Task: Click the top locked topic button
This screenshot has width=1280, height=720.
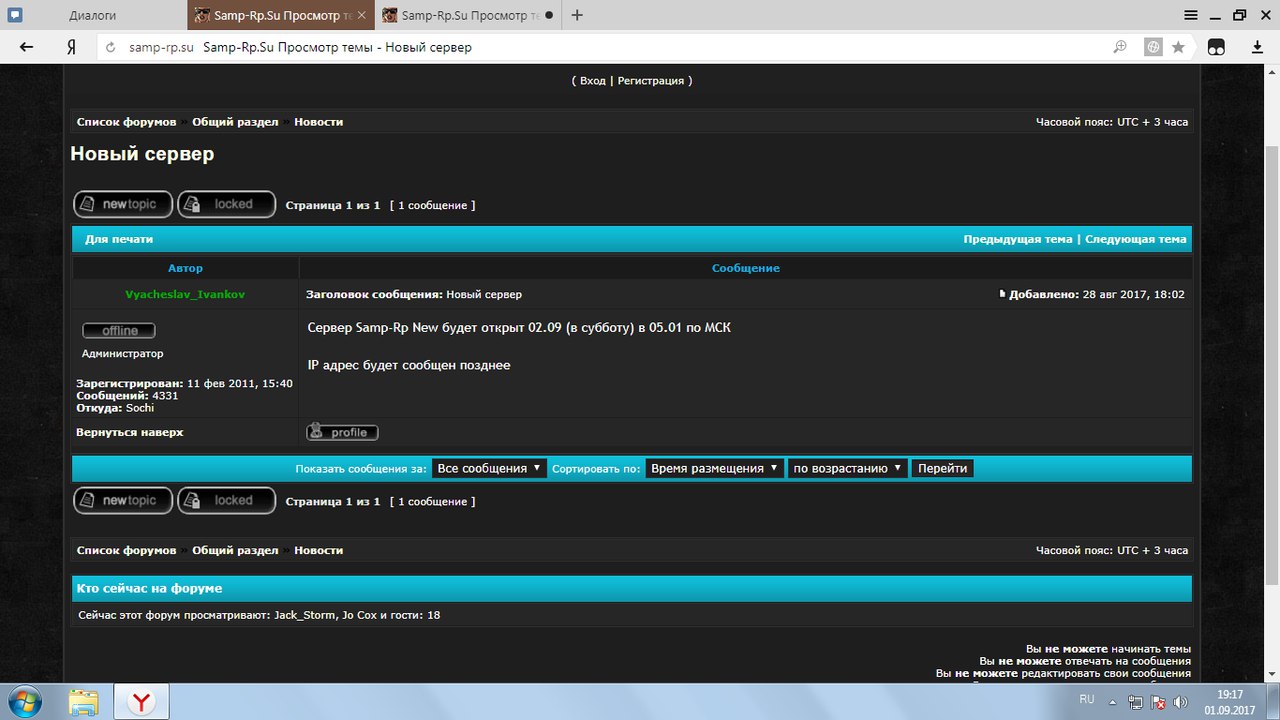Action: (226, 204)
